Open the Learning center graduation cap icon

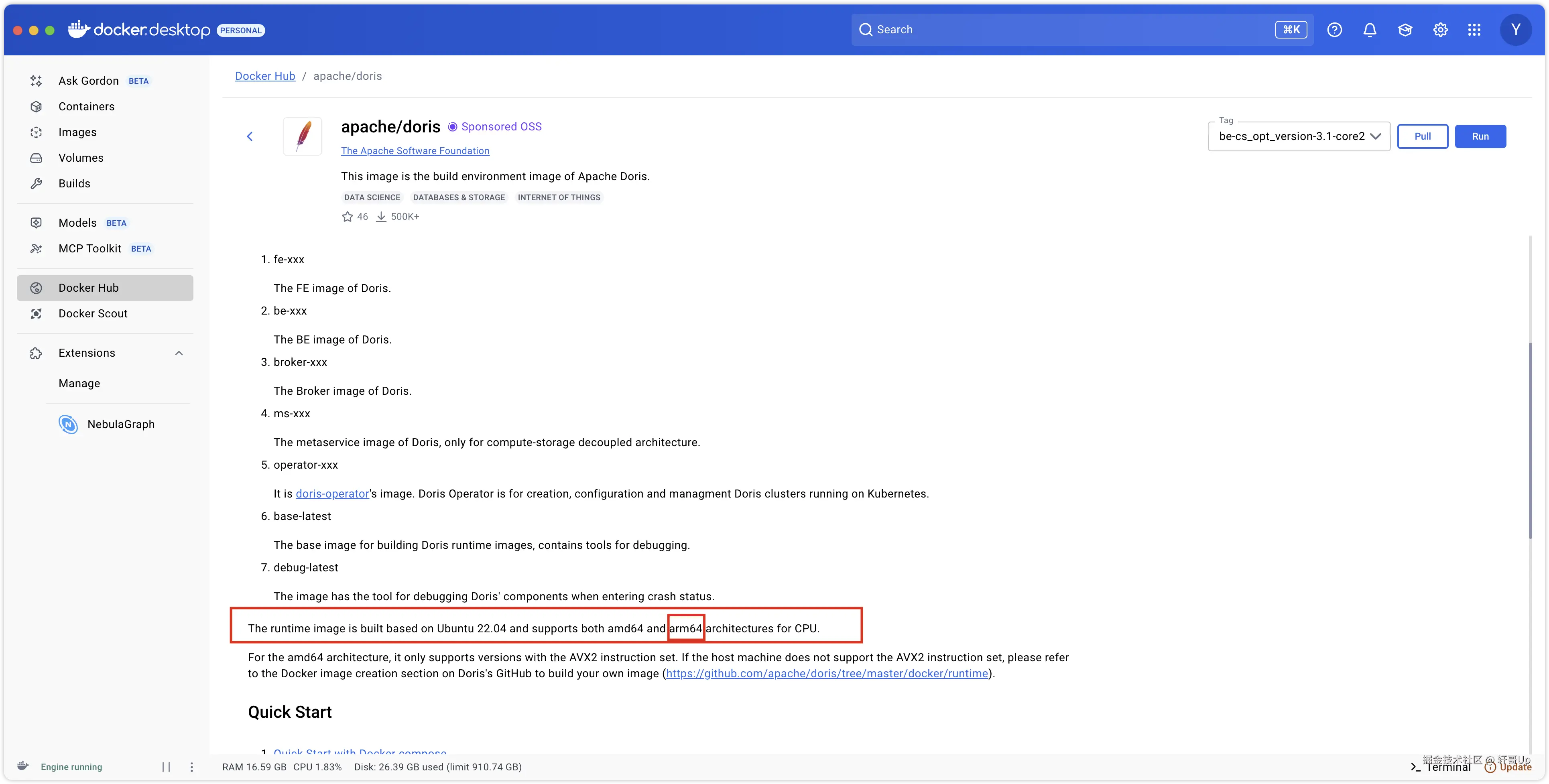click(x=1405, y=29)
